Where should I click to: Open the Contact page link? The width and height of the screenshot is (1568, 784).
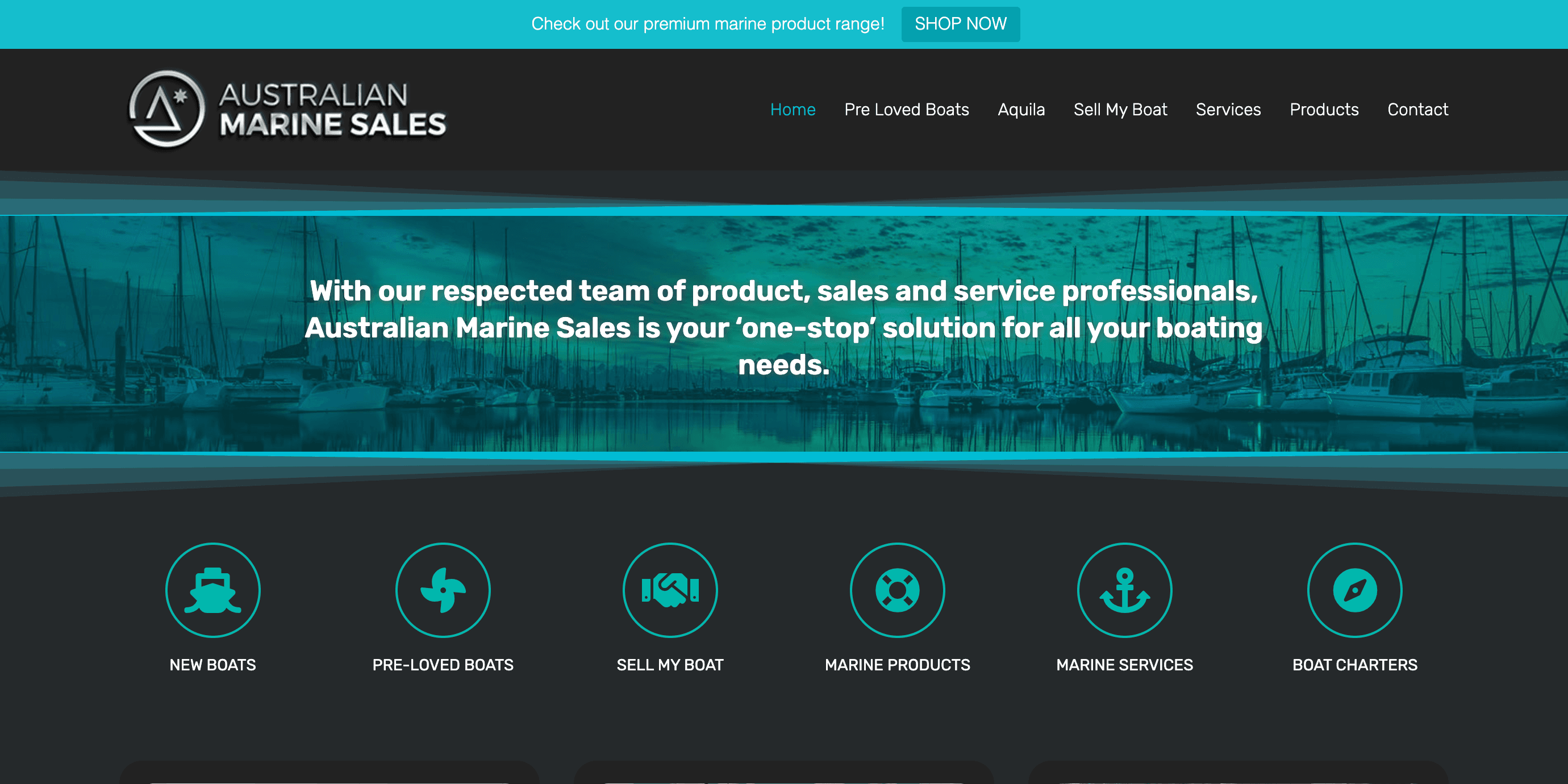pos(1417,110)
